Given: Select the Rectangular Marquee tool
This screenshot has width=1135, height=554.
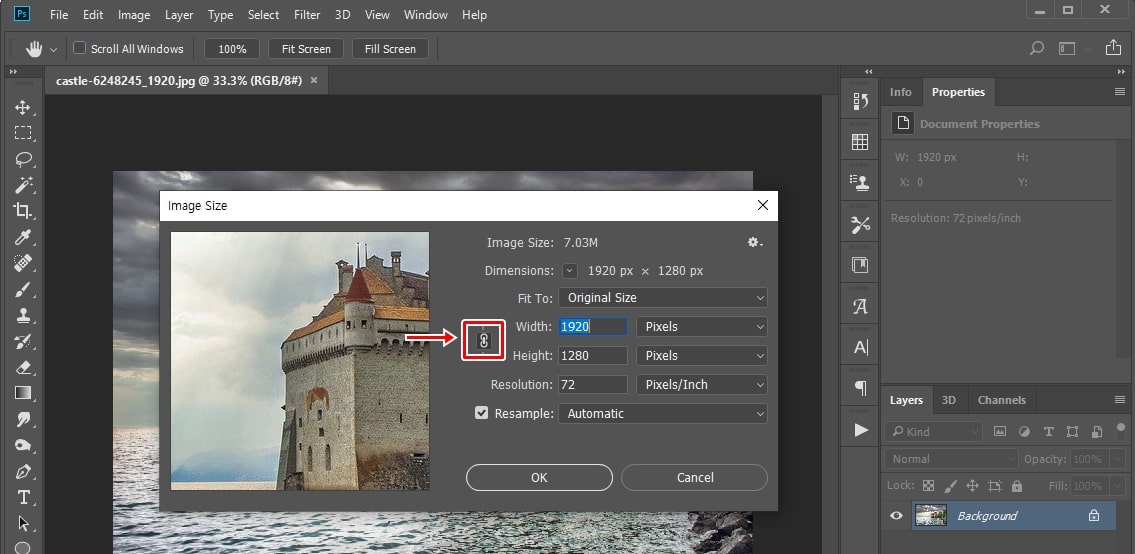Looking at the screenshot, I should coord(23,133).
